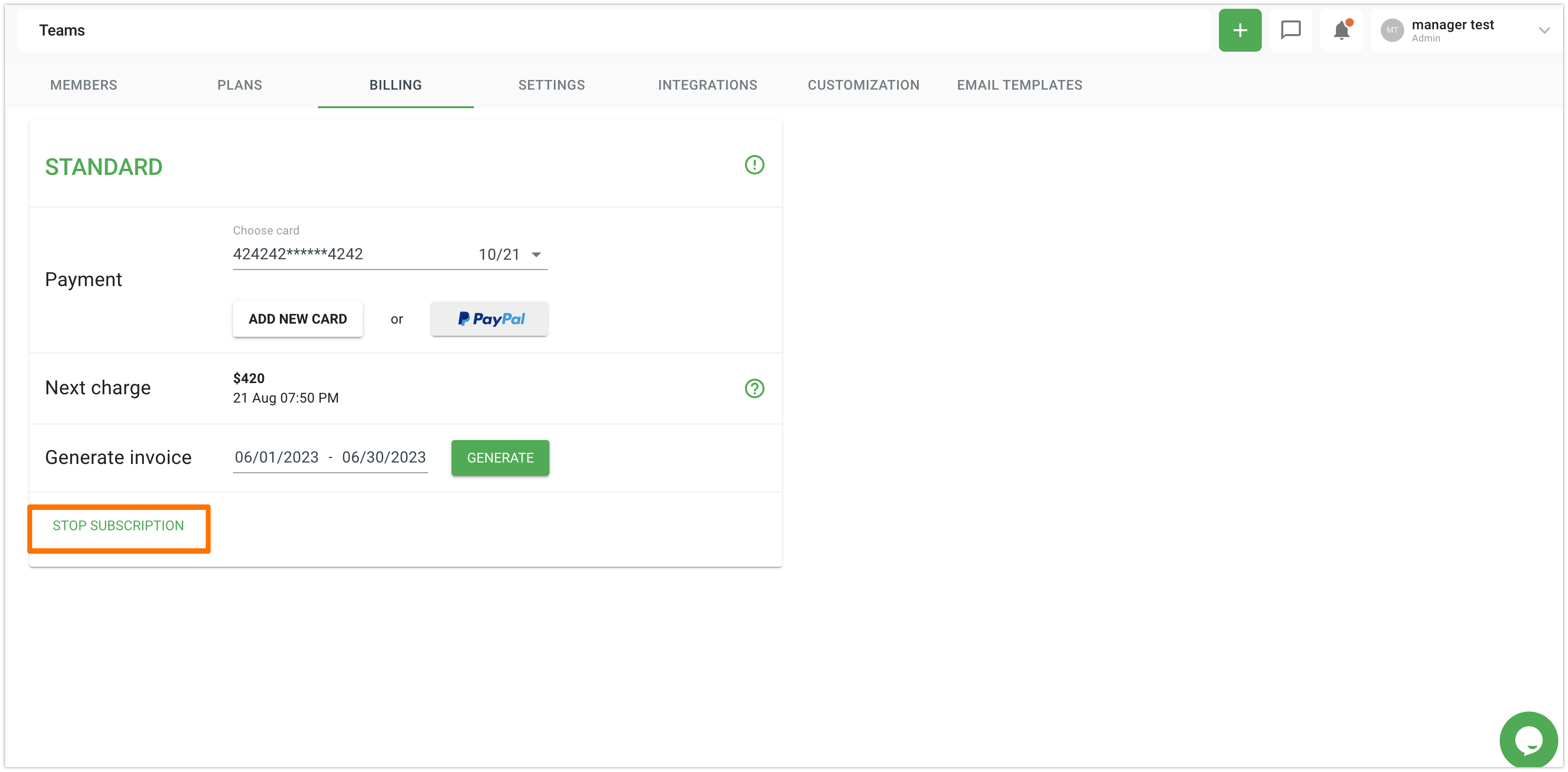1568x772 pixels.
Task: Click the green plus add button
Action: pos(1239,30)
